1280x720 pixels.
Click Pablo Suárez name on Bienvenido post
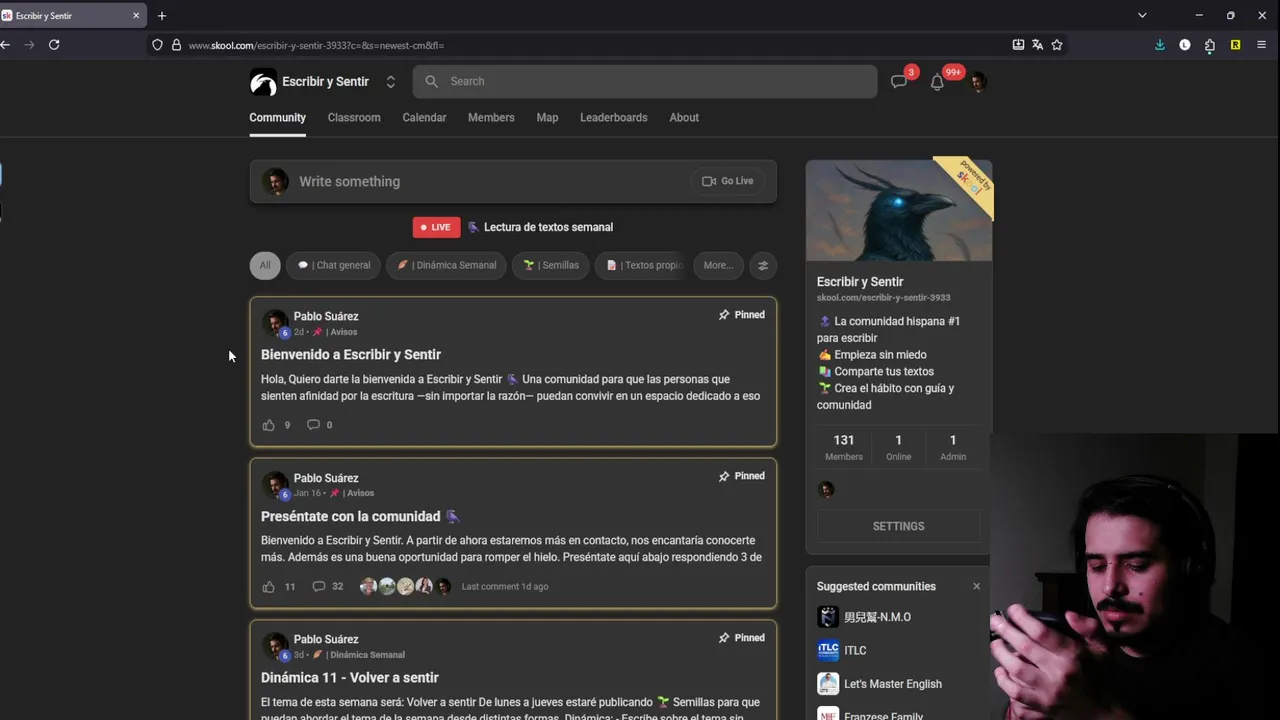326,316
